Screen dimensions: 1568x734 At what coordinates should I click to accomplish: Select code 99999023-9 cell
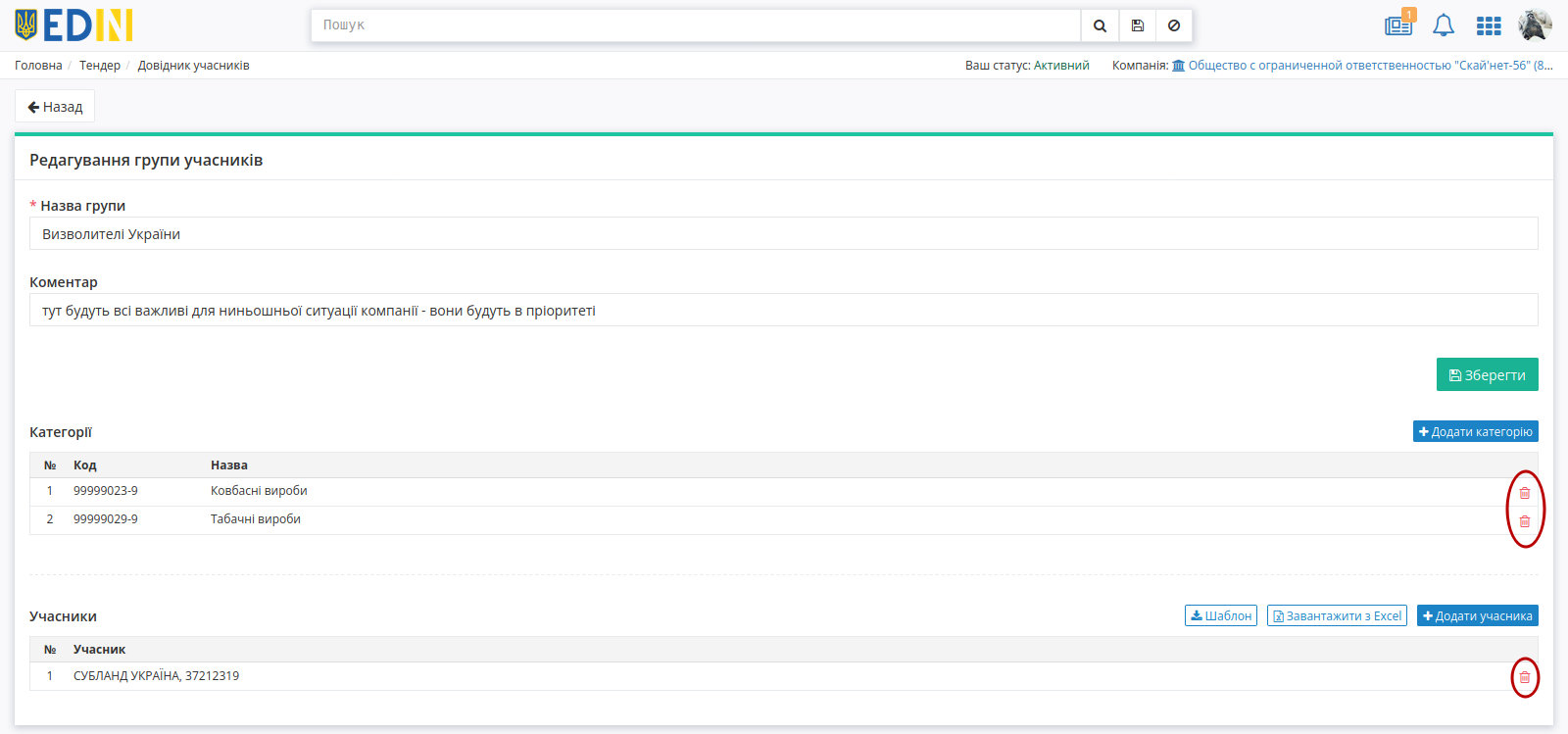106,491
